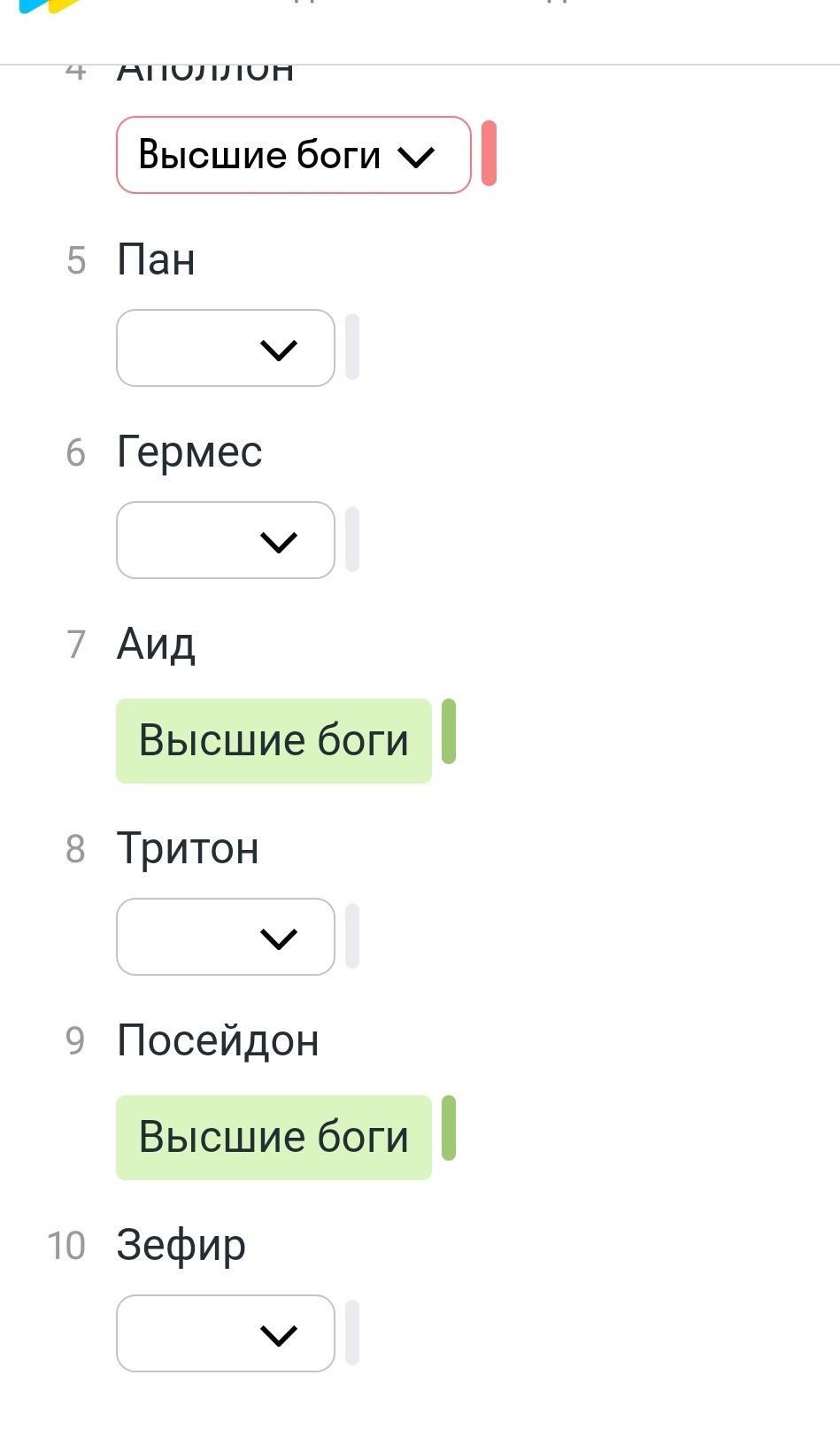Click the question title 'Тритон'

[188, 849]
